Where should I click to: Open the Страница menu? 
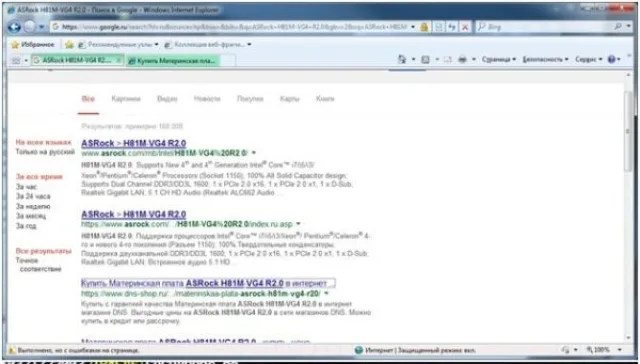pyautogui.click(x=499, y=60)
